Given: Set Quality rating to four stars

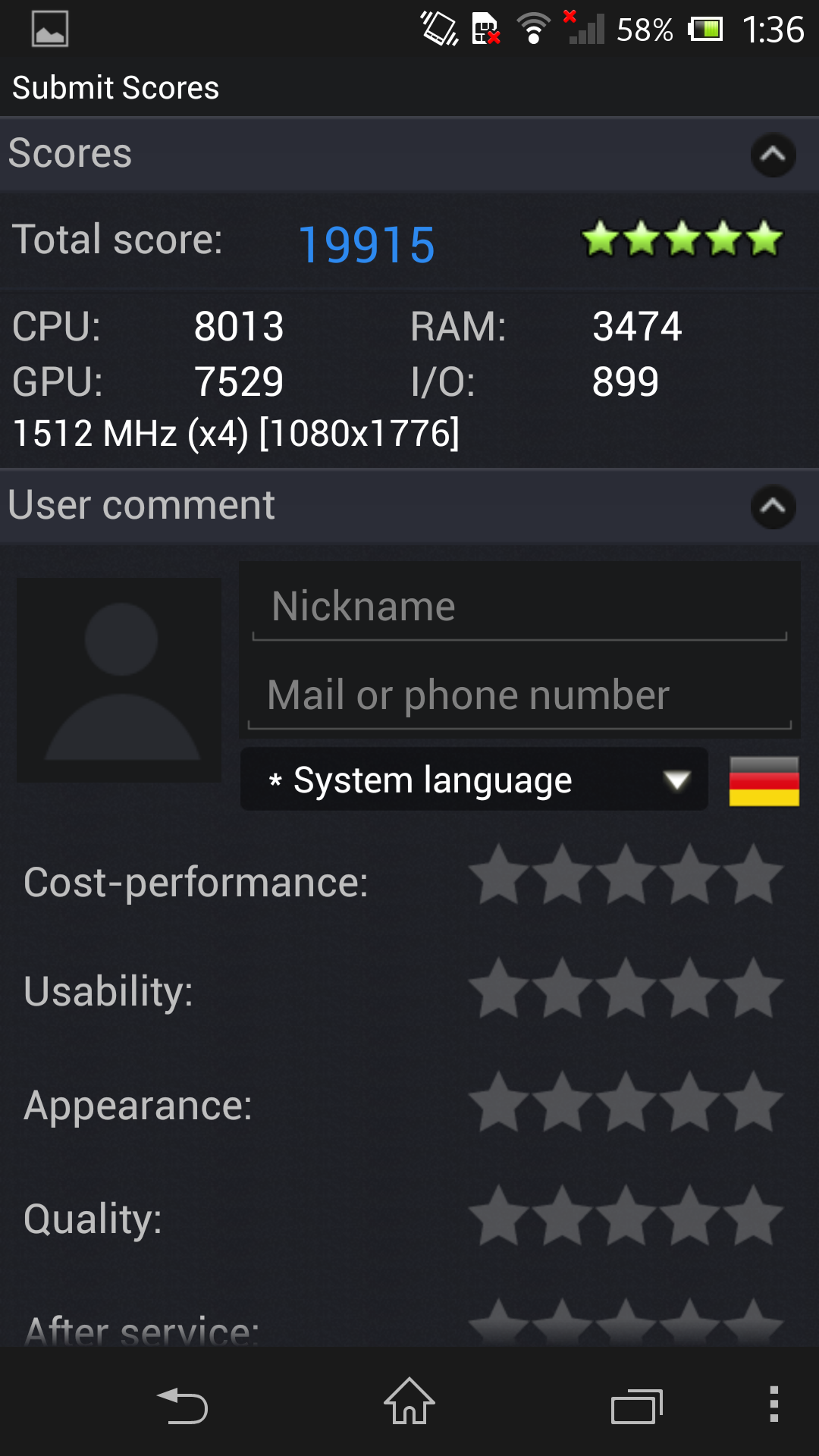Looking at the screenshot, I should [x=689, y=1216].
